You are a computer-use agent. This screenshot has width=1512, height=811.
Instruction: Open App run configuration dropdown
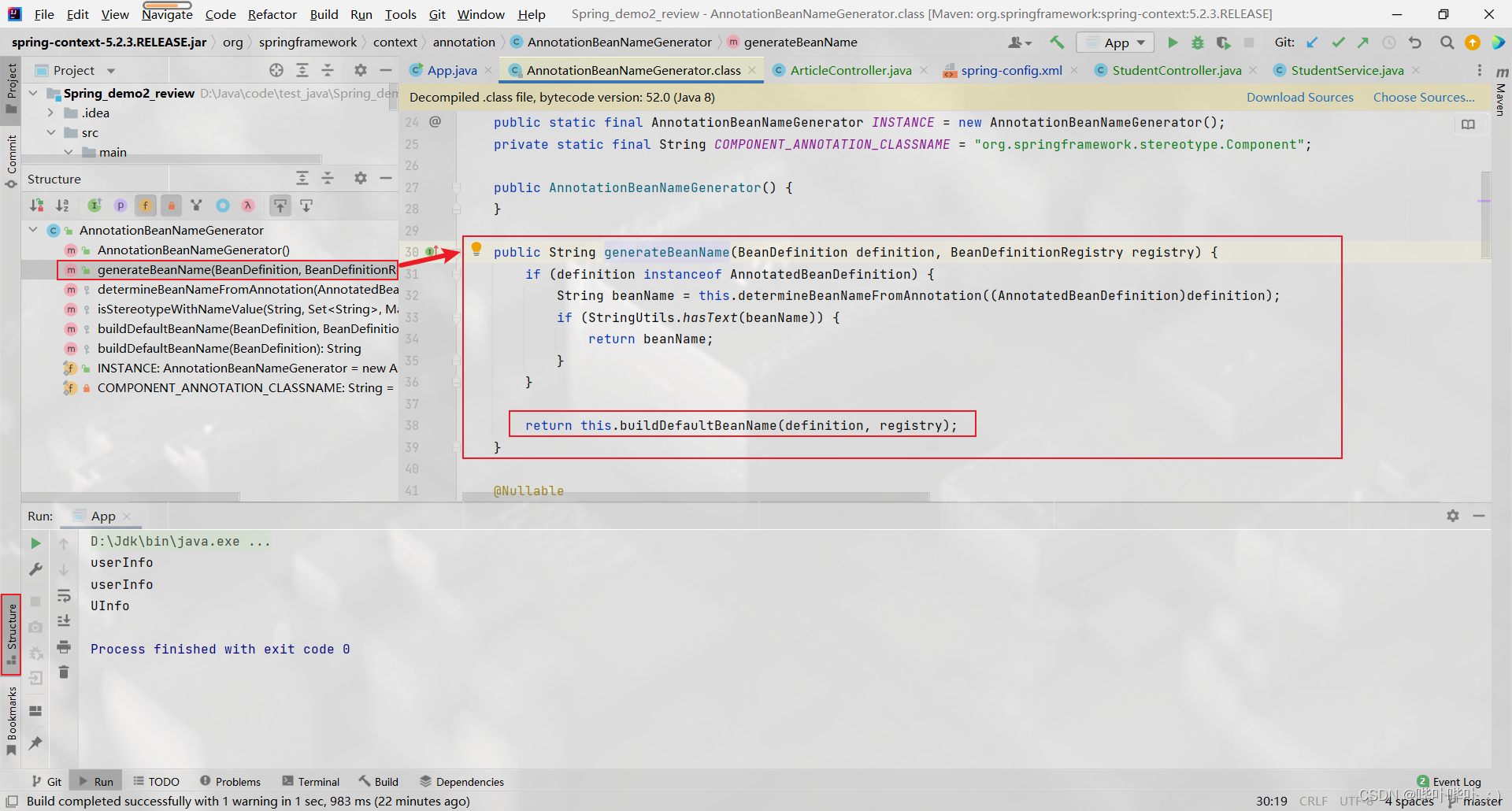point(1115,43)
